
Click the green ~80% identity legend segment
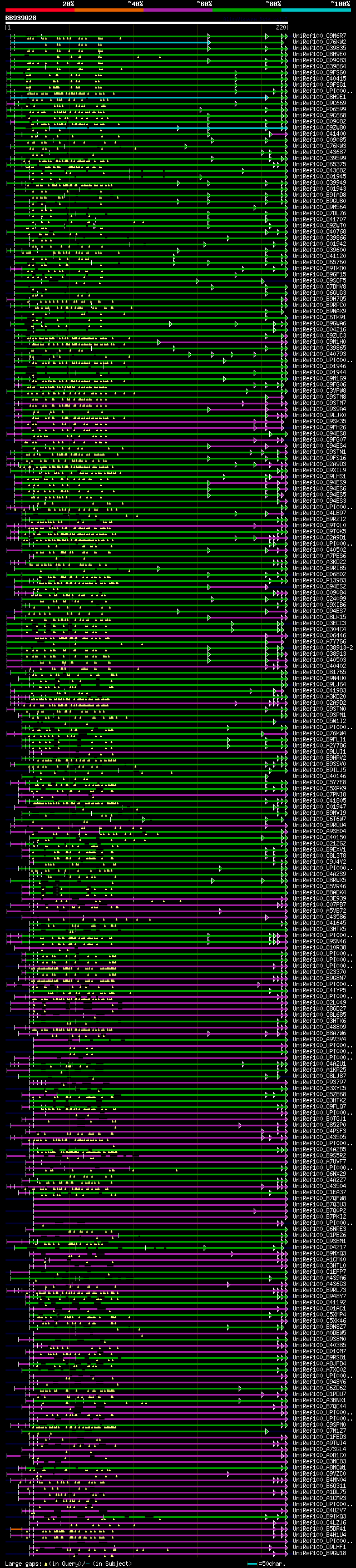[247, 10]
